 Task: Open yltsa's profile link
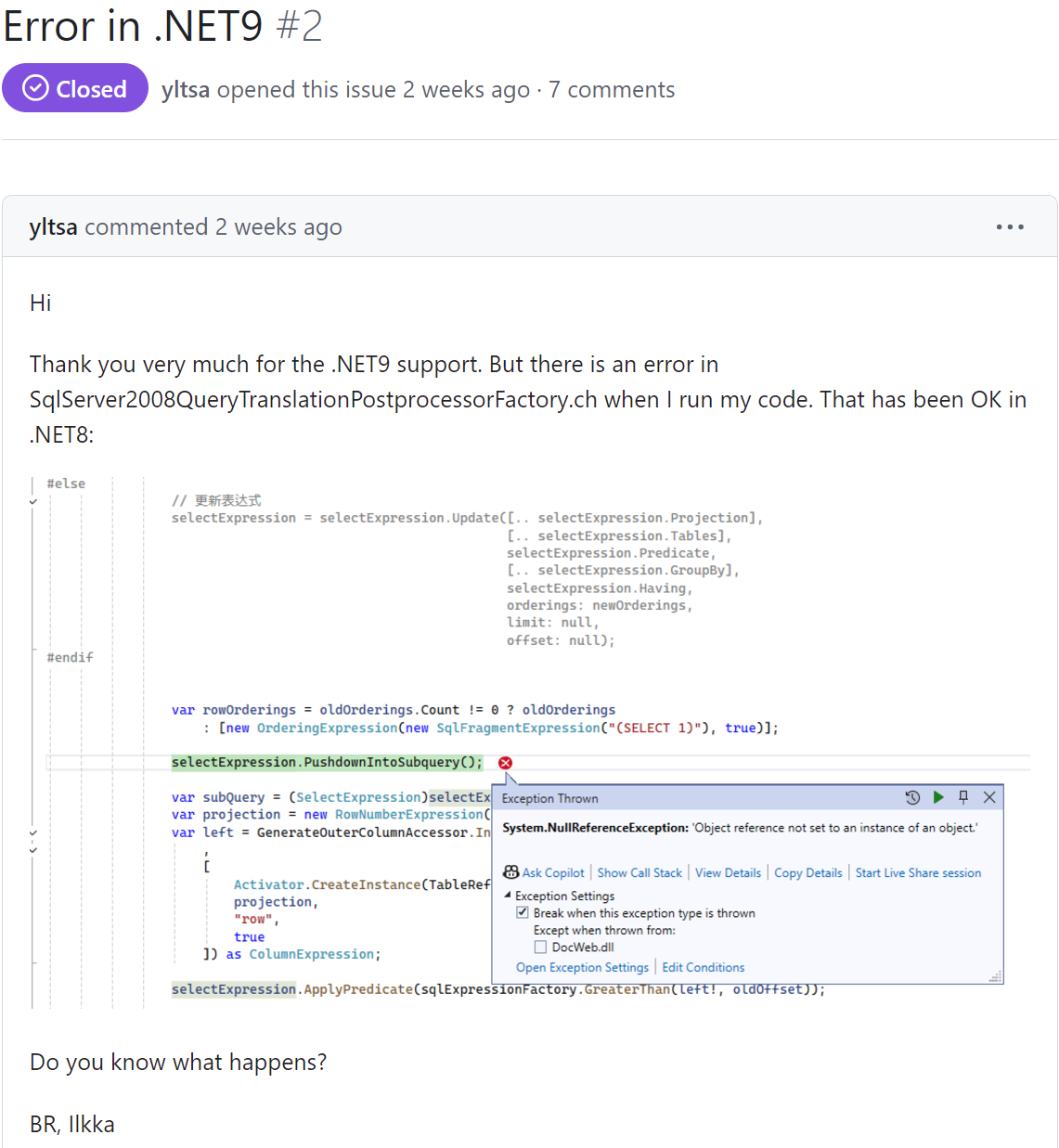(x=185, y=89)
